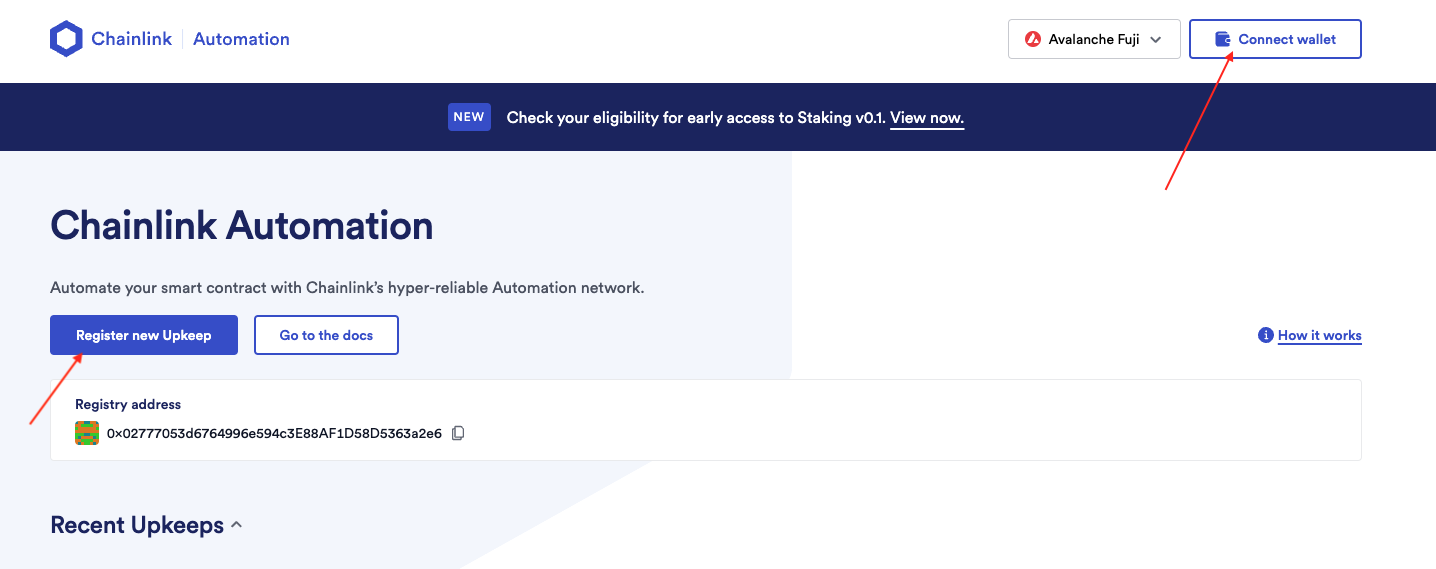The image size is (1436, 569).
Task: Click the staking early access banner text
Action: [696, 118]
